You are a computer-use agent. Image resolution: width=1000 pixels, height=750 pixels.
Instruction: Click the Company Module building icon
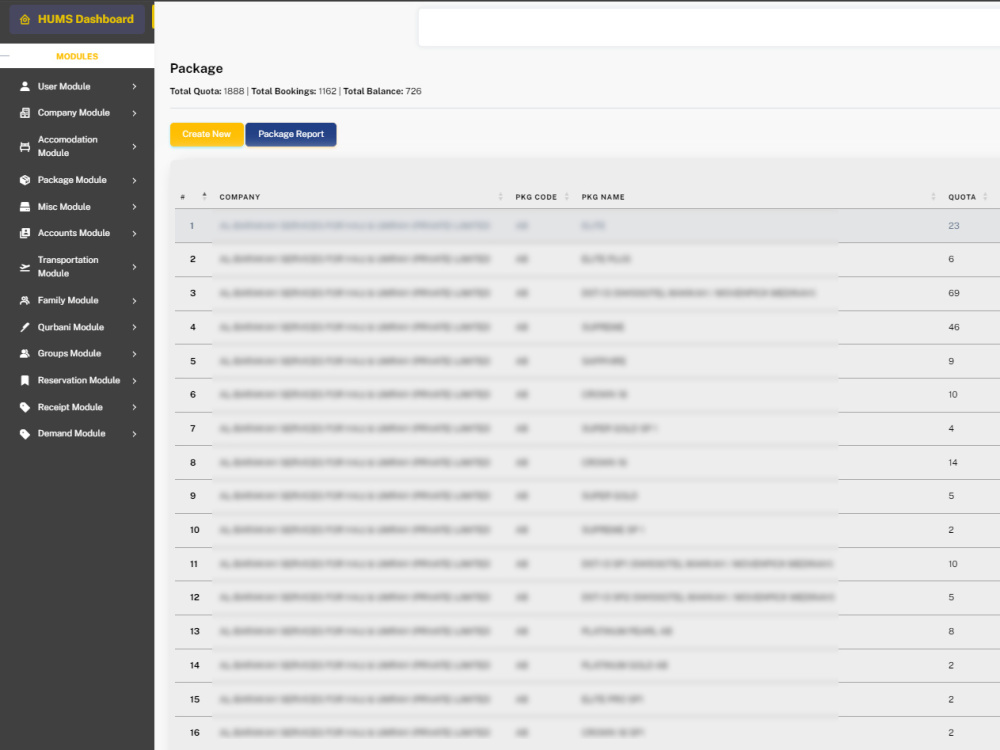coord(25,113)
